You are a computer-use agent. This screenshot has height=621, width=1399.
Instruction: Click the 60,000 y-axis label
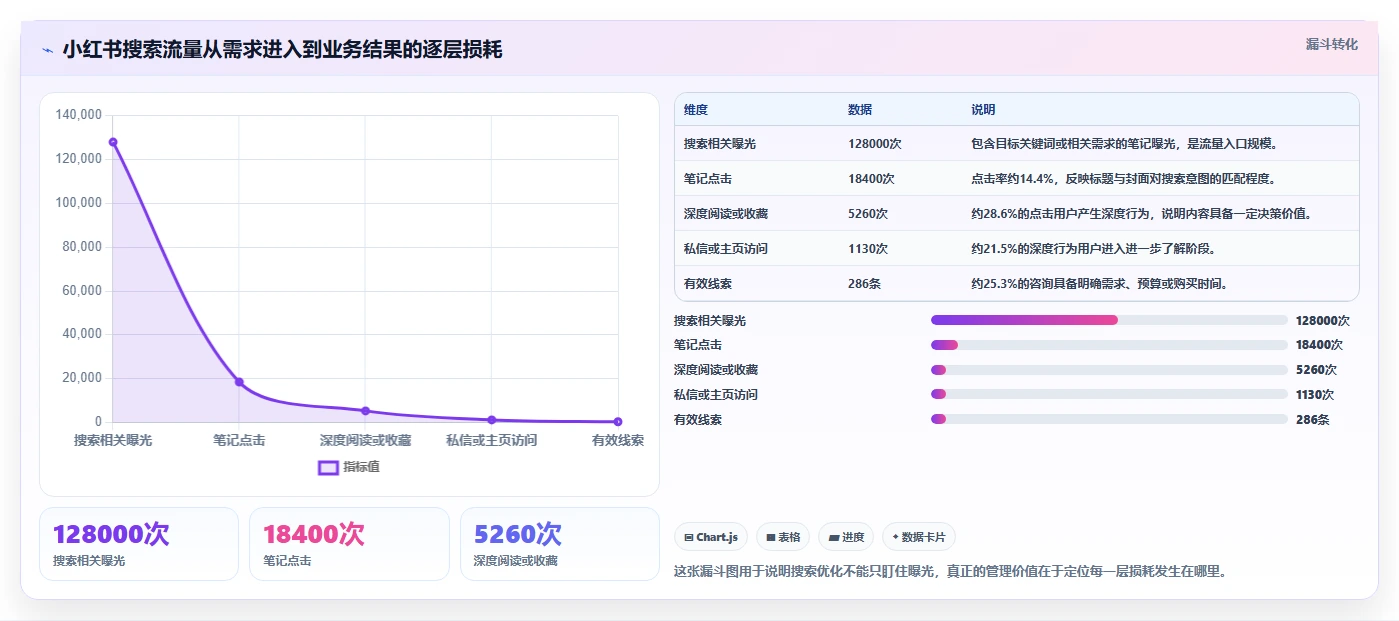(x=82, y=290)
